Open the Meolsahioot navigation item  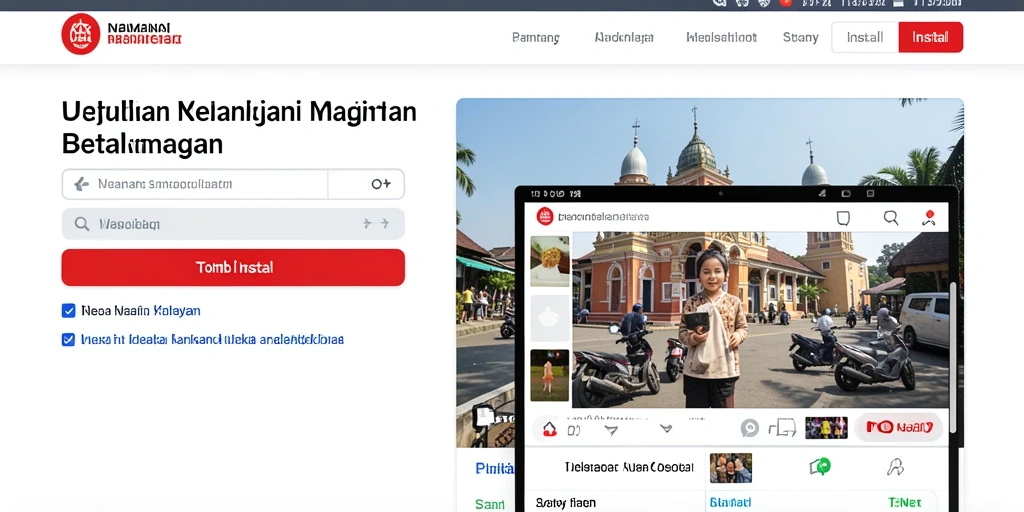(721, 37)
